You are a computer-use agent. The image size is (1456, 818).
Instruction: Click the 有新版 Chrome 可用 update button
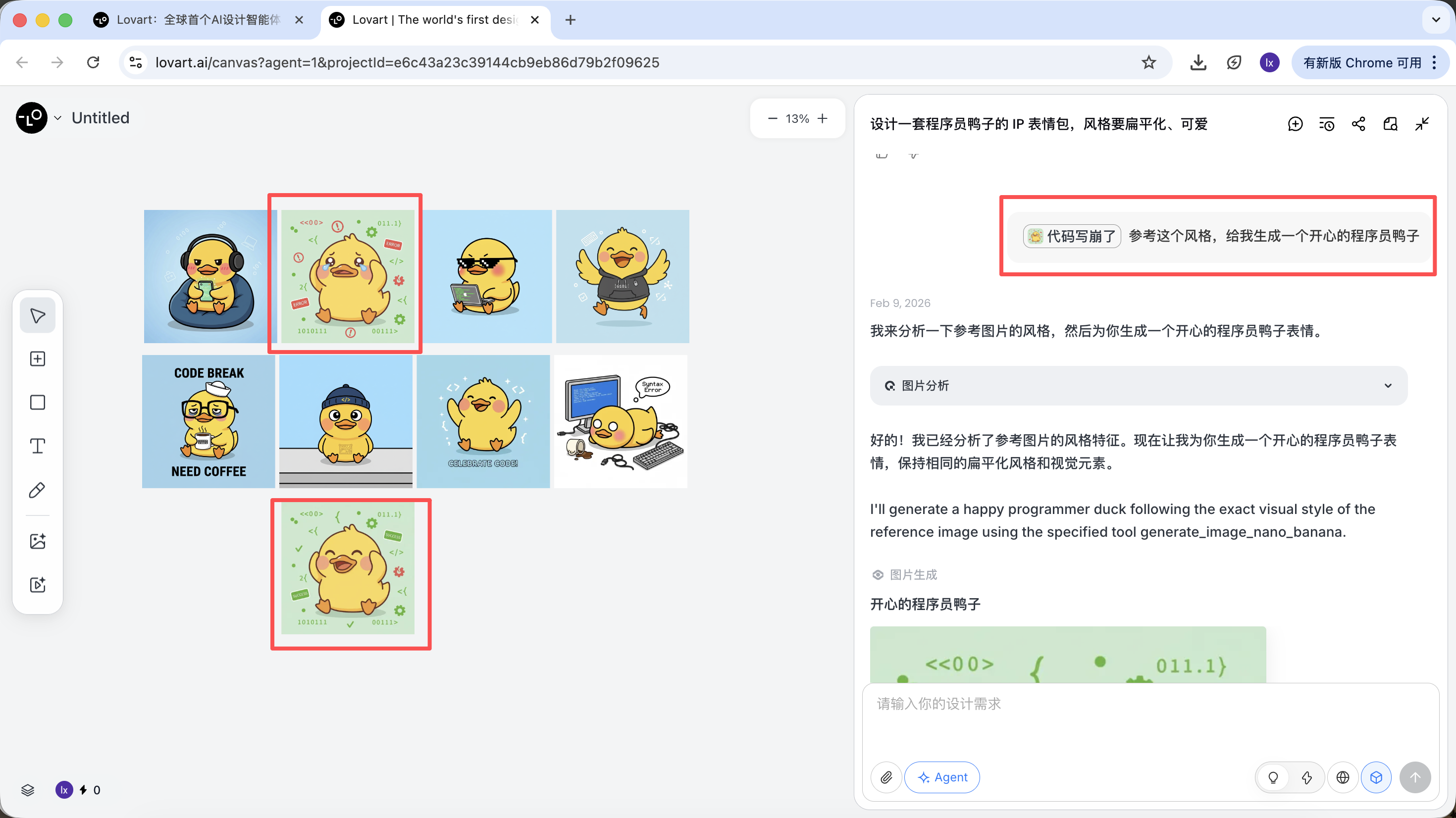click(1362, 62)
